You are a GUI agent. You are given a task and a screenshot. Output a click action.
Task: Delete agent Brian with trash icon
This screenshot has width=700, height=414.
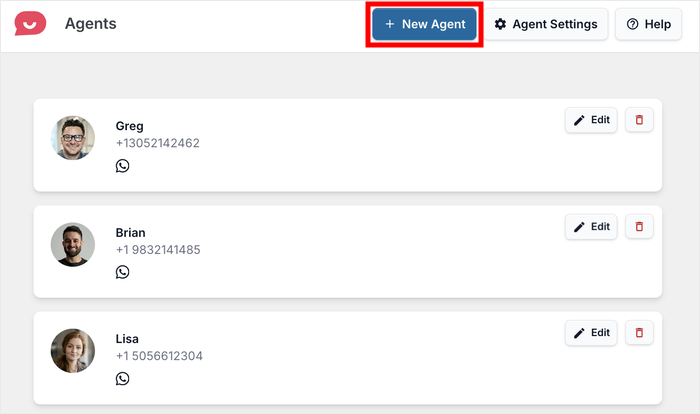point(639,227)
